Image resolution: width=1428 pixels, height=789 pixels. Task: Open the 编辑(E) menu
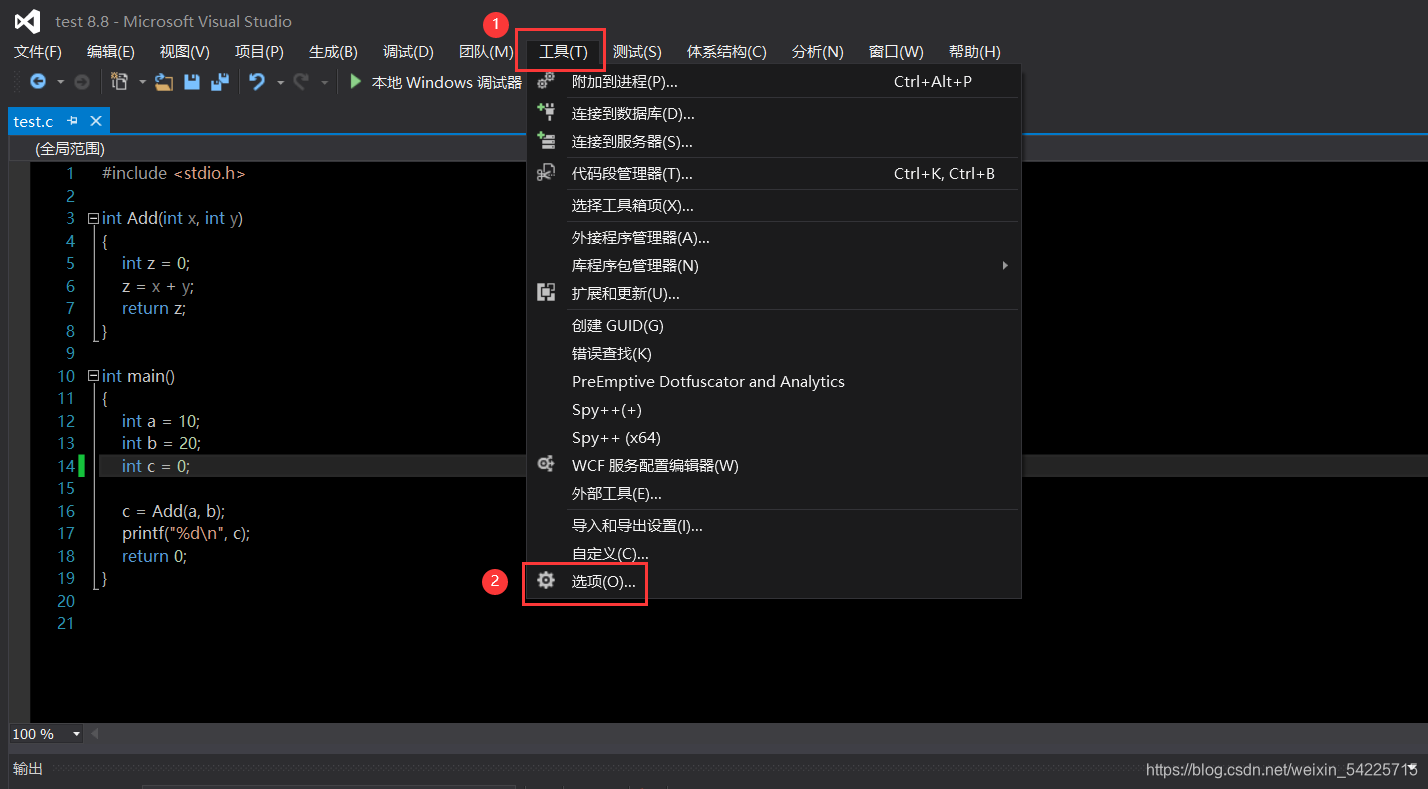tap(111, 52)
